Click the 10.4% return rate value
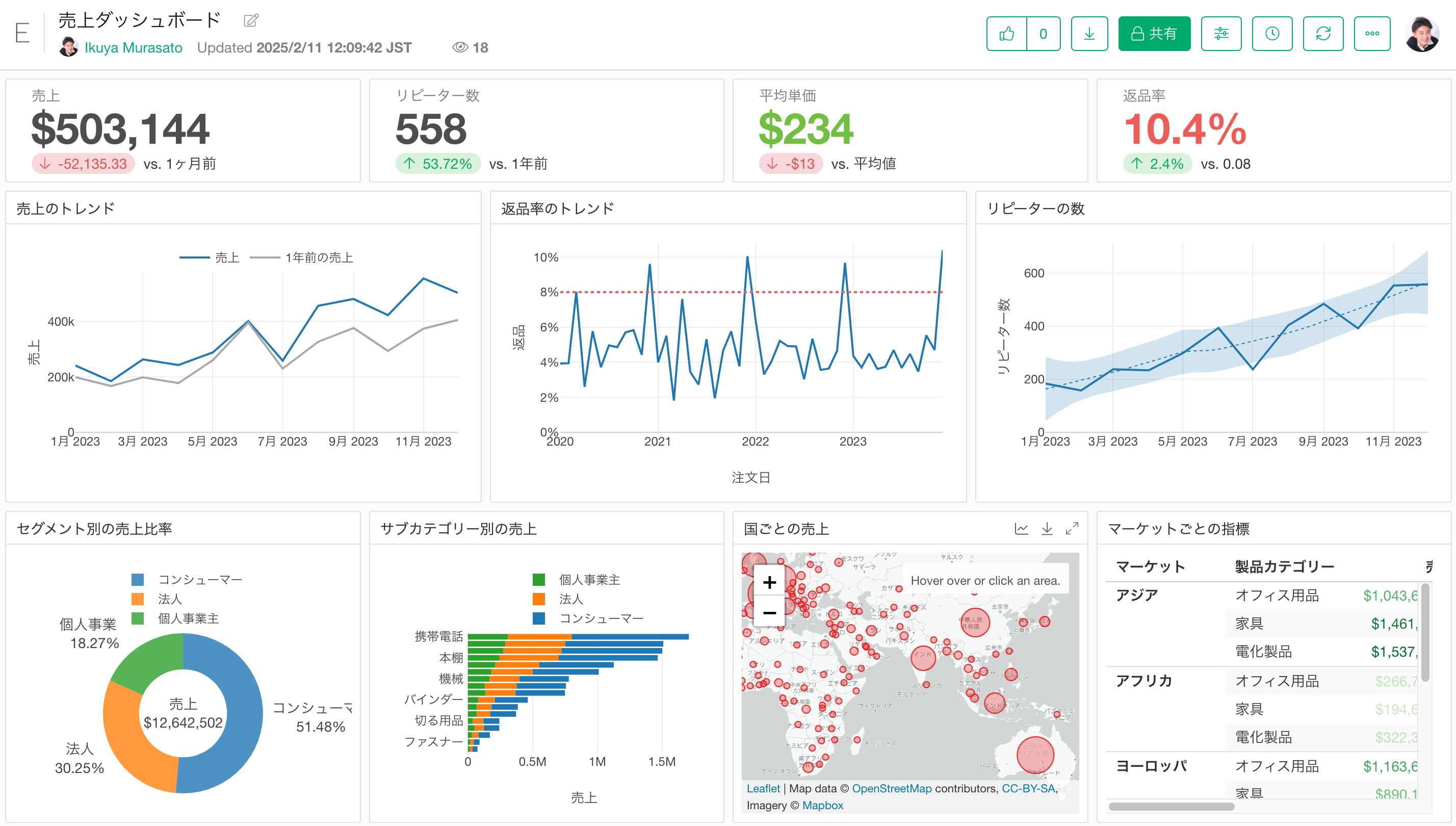Image resolution: width=1456 pixels, height=826 pixels. coord(1185,130)
